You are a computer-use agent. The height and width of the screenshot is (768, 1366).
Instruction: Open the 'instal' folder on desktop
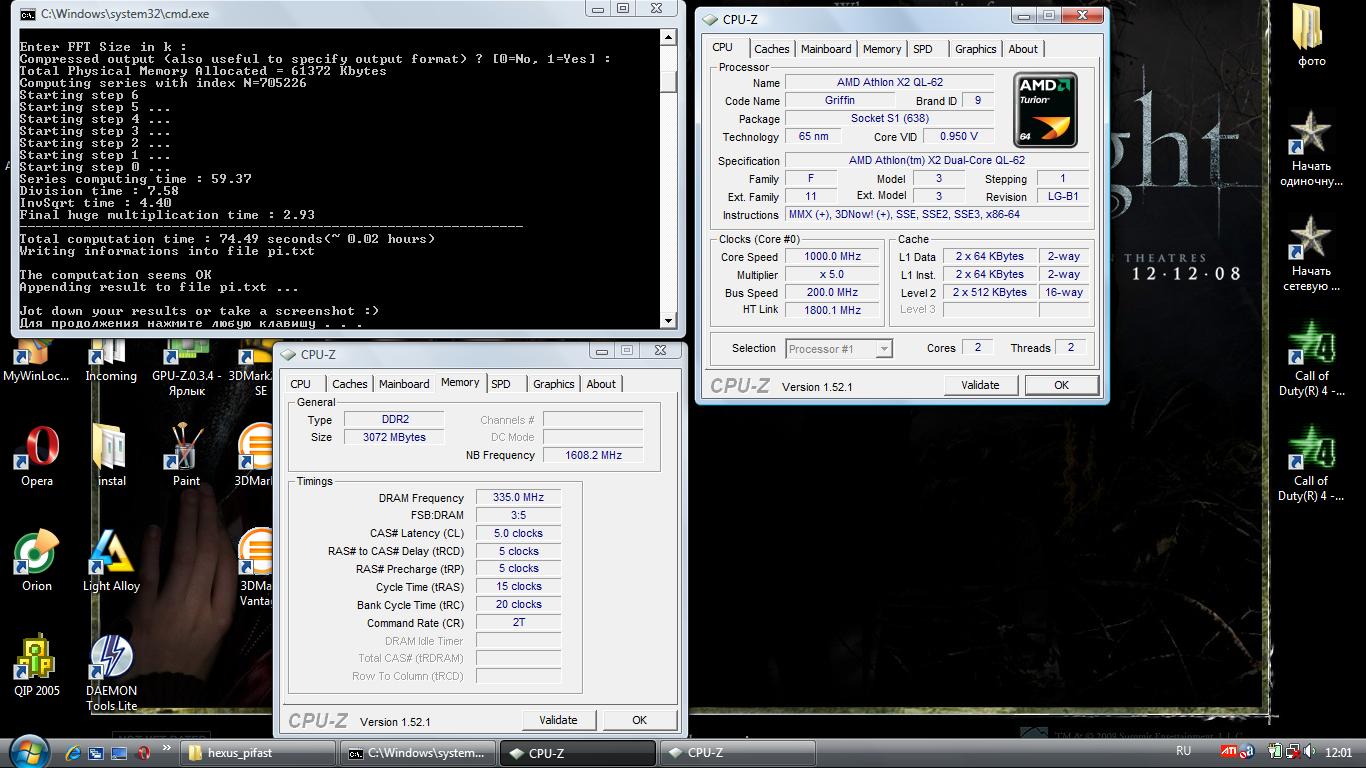(x=111, y=456)
